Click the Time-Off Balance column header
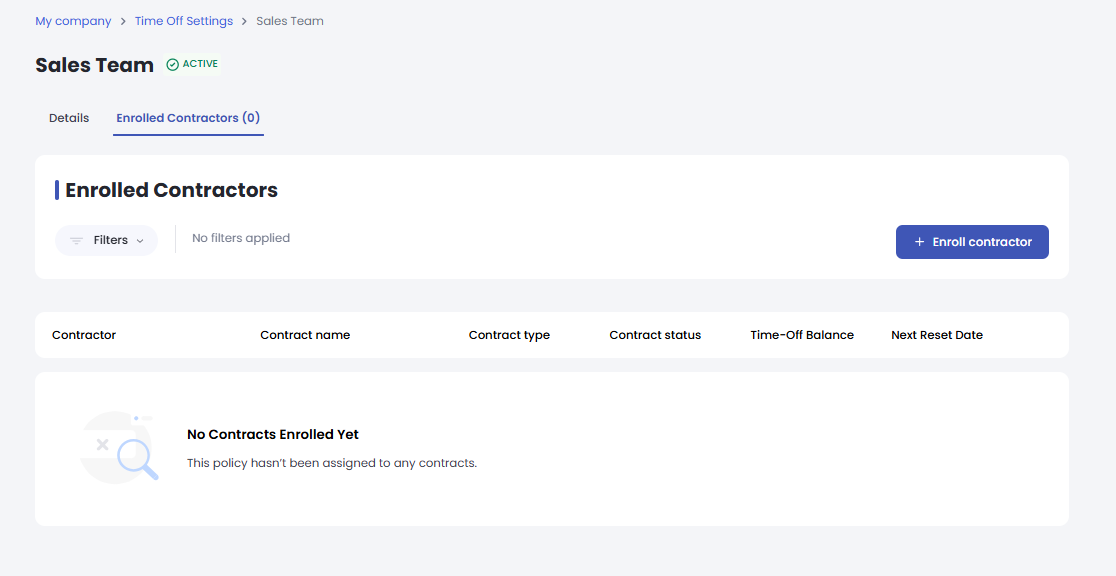 (x=802, y=335)
